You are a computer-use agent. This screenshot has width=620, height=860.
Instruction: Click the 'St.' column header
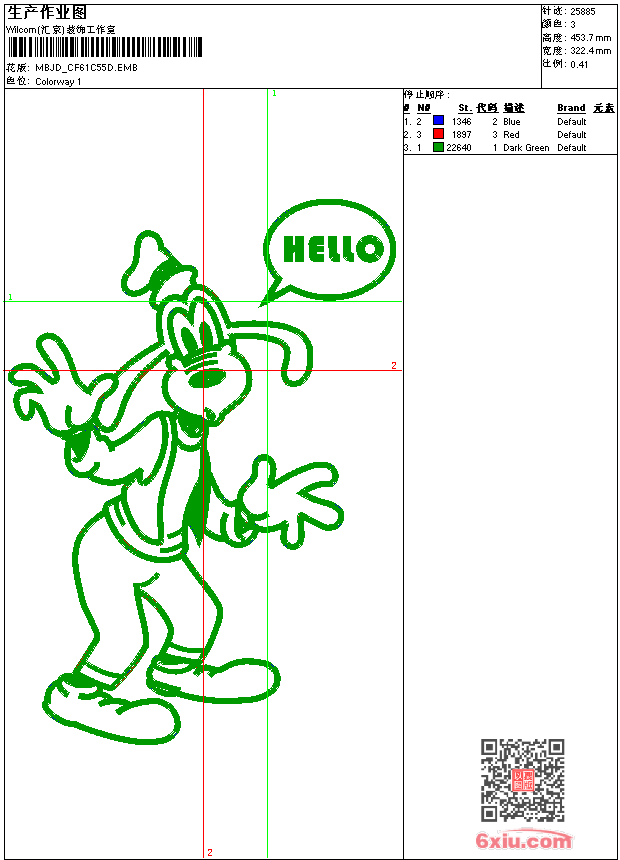click(465, 108)
